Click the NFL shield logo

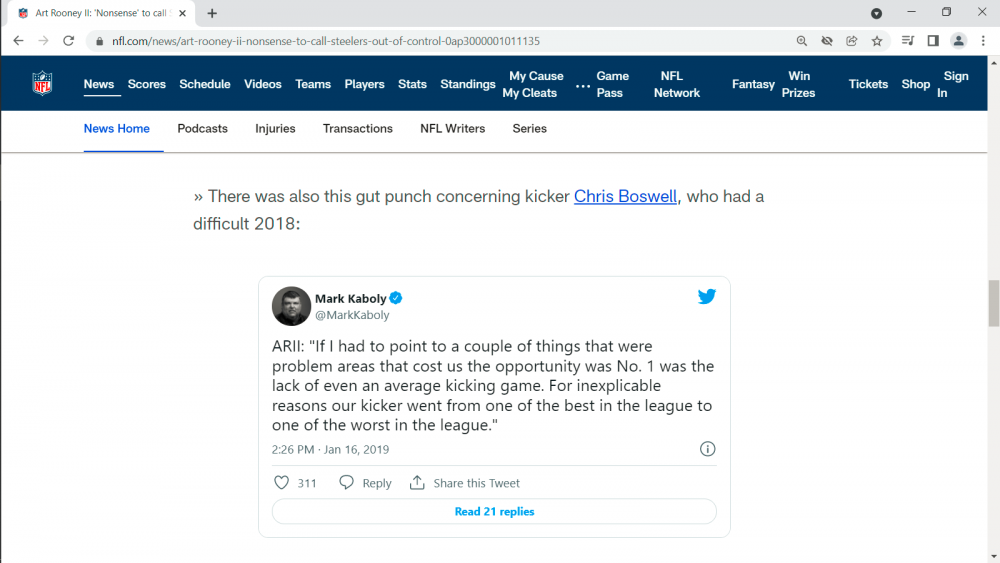coord(42,83)
